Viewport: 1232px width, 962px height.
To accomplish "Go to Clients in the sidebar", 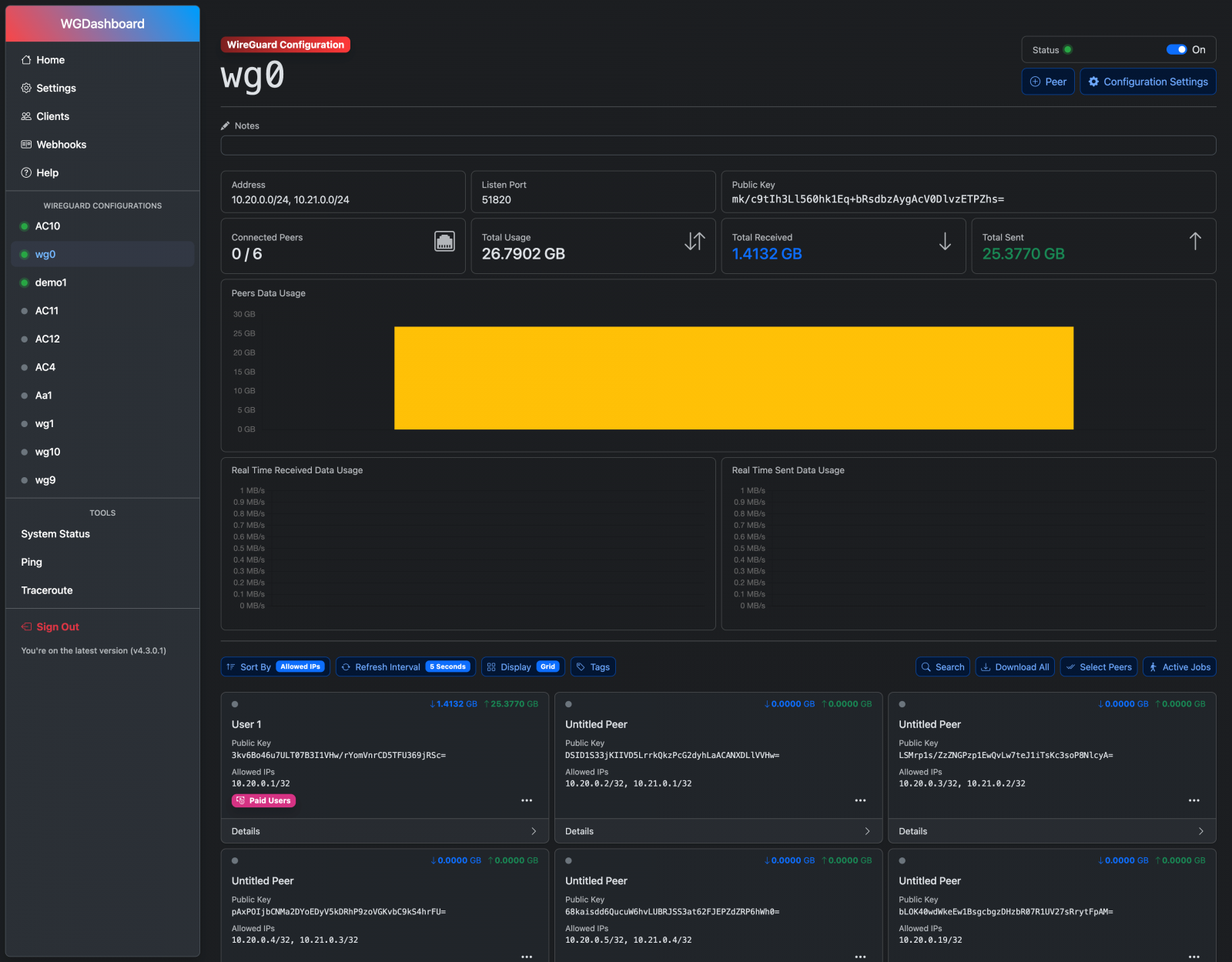I will tap(52, 116).
